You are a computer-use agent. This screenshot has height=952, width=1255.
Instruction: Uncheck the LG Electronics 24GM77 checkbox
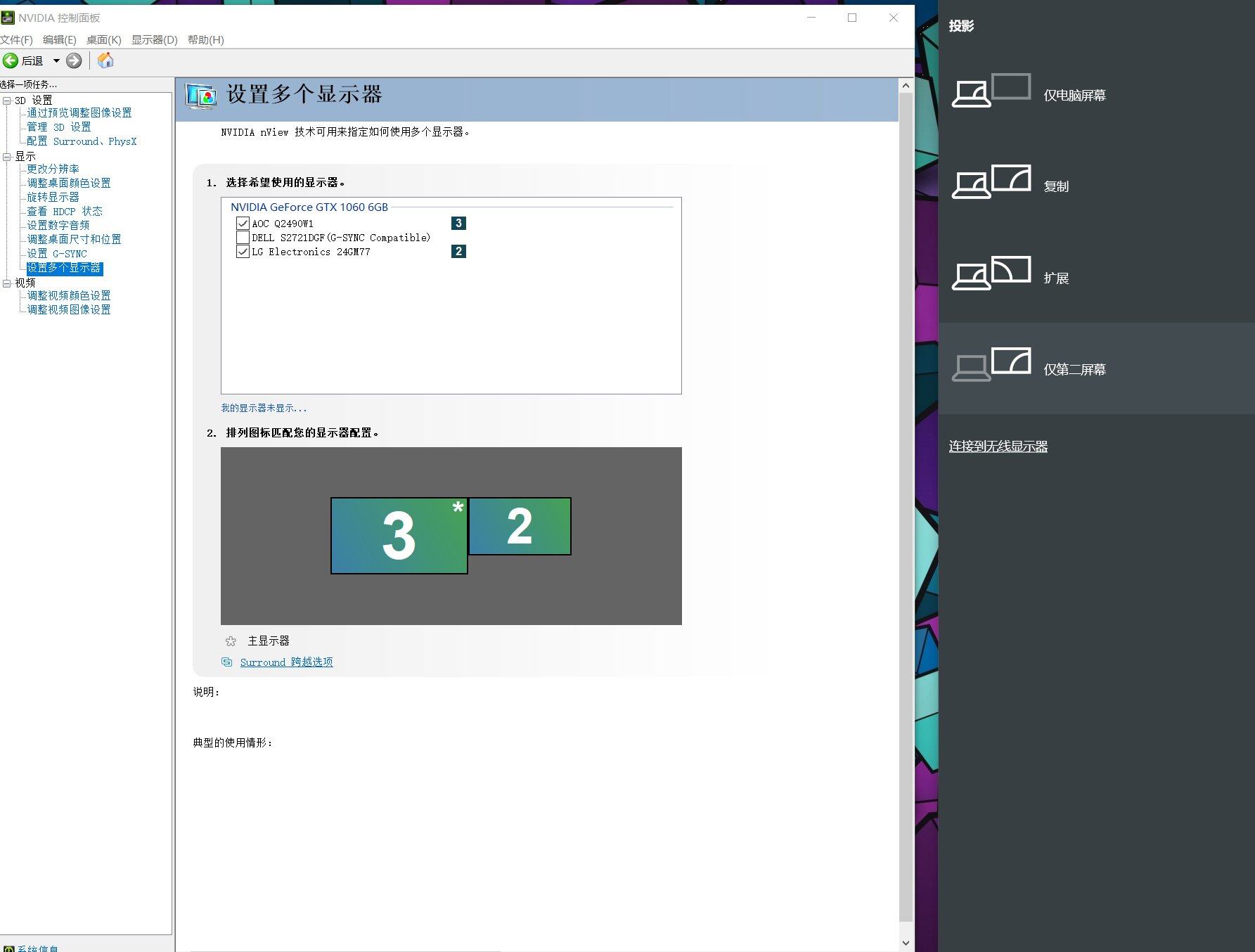[x=243, y=252]
